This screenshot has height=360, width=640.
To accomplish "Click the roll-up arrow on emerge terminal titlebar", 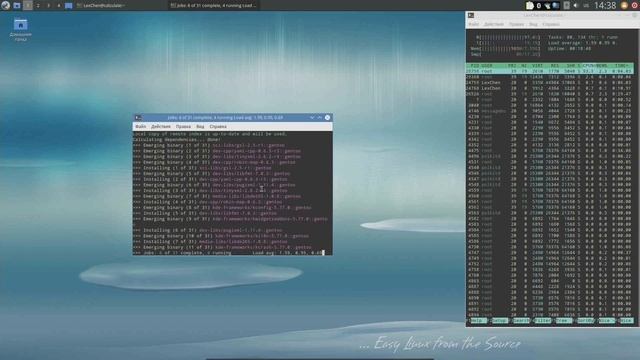I will (x=320, y=118).
